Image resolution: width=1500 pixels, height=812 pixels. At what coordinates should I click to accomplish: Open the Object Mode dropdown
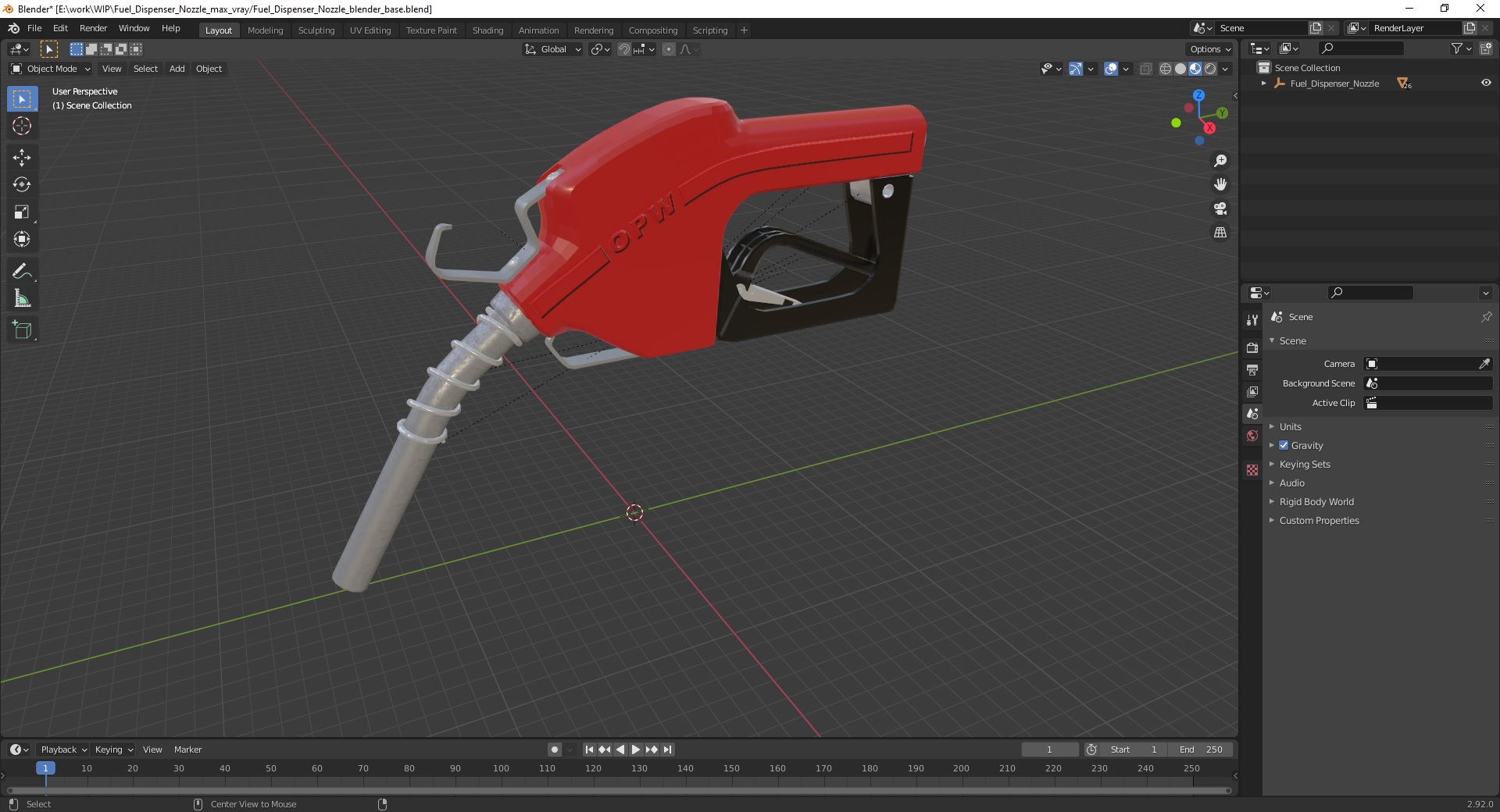point(51,69)
